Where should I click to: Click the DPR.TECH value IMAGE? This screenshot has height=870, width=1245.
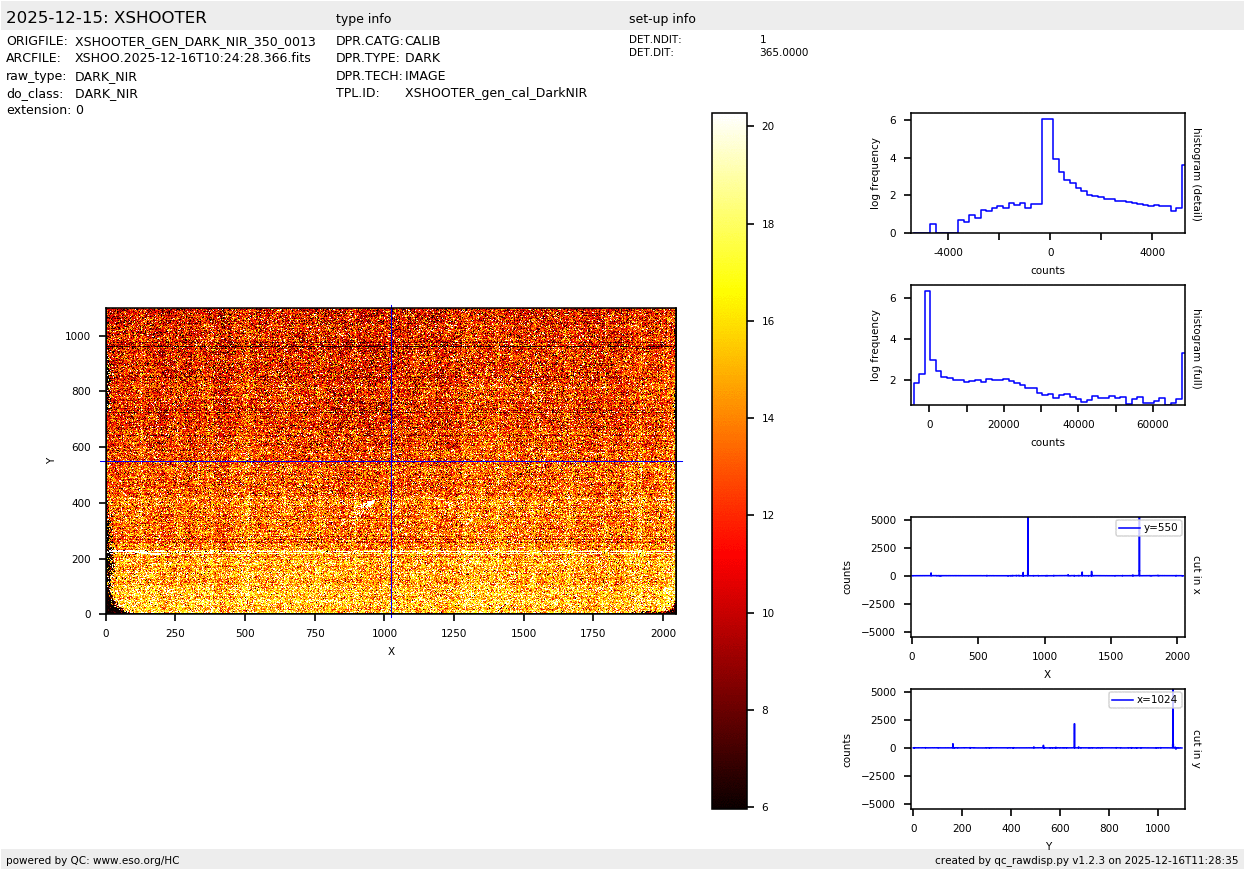coord(425,76)
